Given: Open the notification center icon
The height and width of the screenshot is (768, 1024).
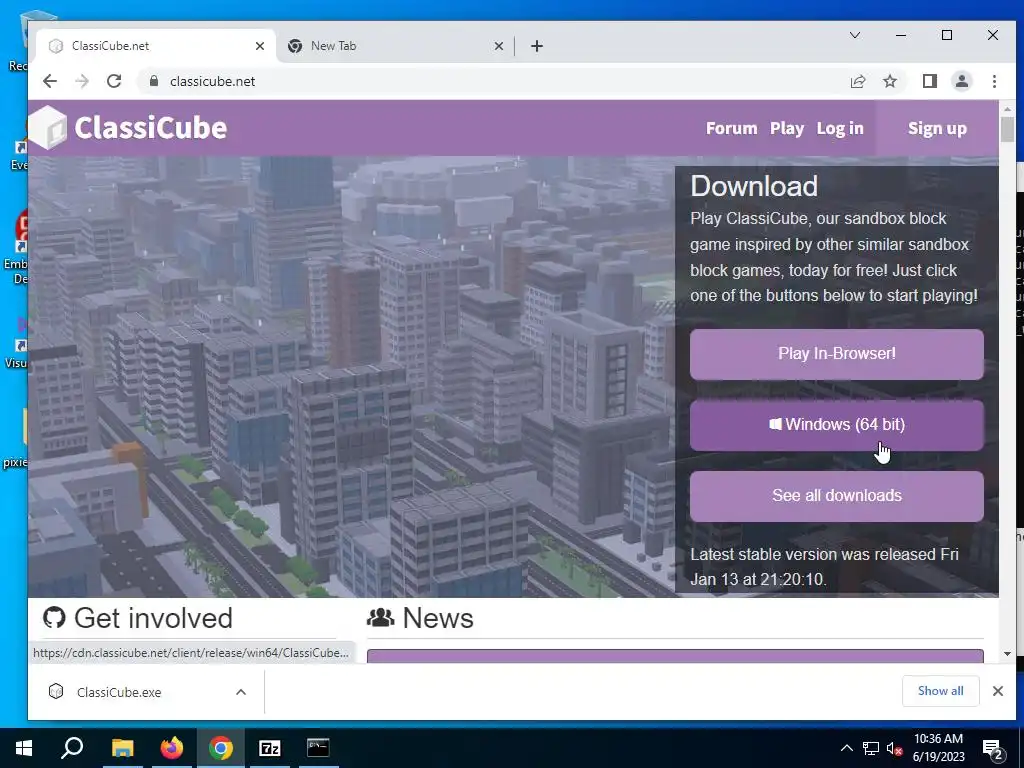Looking at the screenshot, I should coord(993,748).
